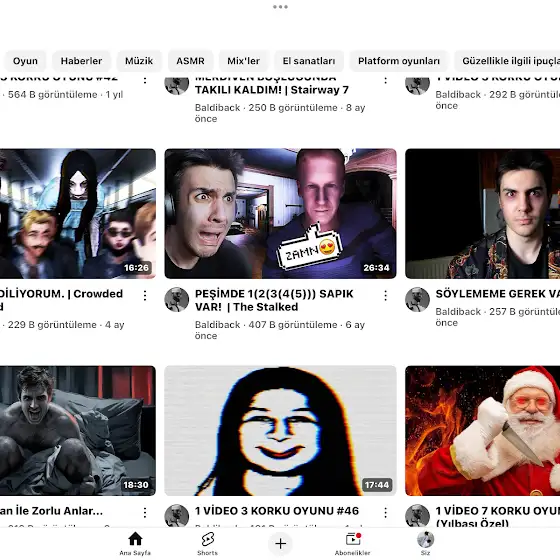The image size is (560, 560).
Task: Open three-dot menu for The Stalked video
Action: [x=385, y=295]
